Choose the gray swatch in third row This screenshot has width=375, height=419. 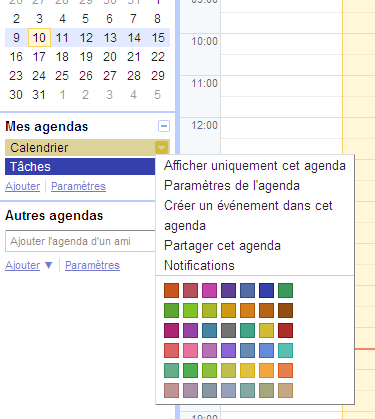point(228,330)
